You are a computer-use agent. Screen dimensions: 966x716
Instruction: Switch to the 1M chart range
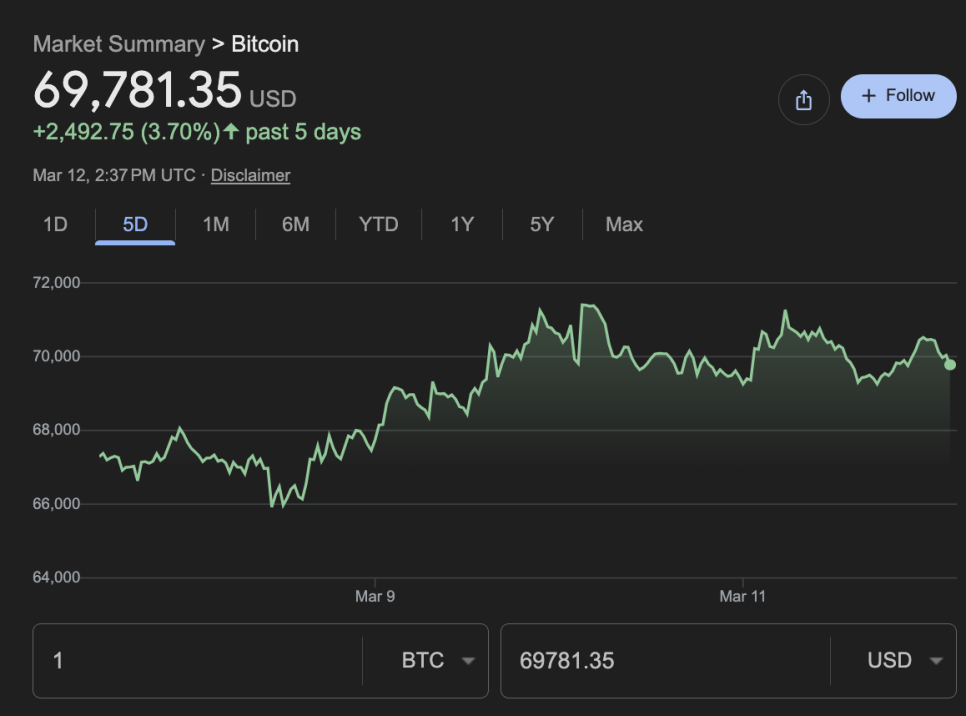(216, 225)
